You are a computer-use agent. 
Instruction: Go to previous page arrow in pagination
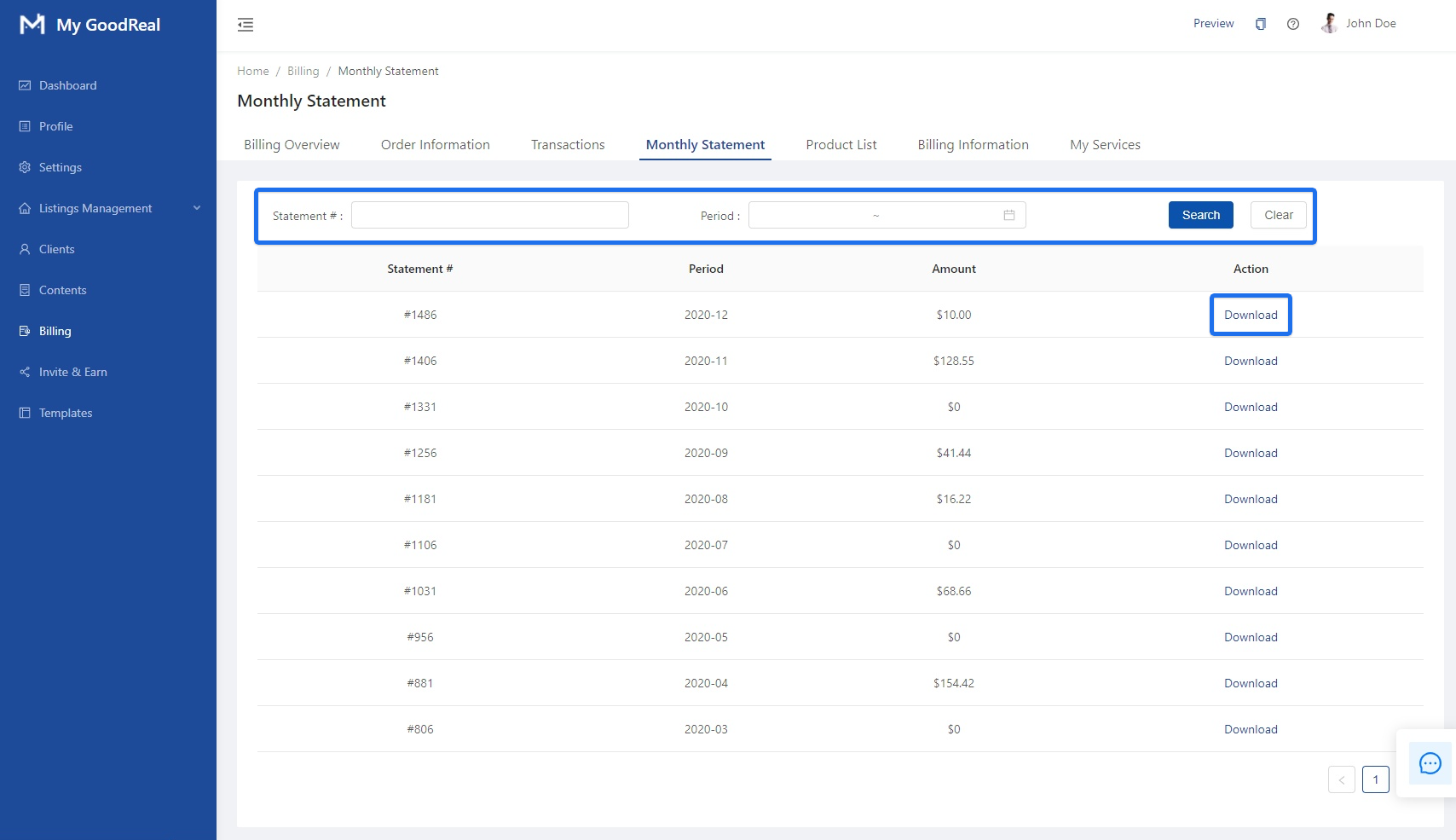pyautogui.click(x=1341, y=779)
